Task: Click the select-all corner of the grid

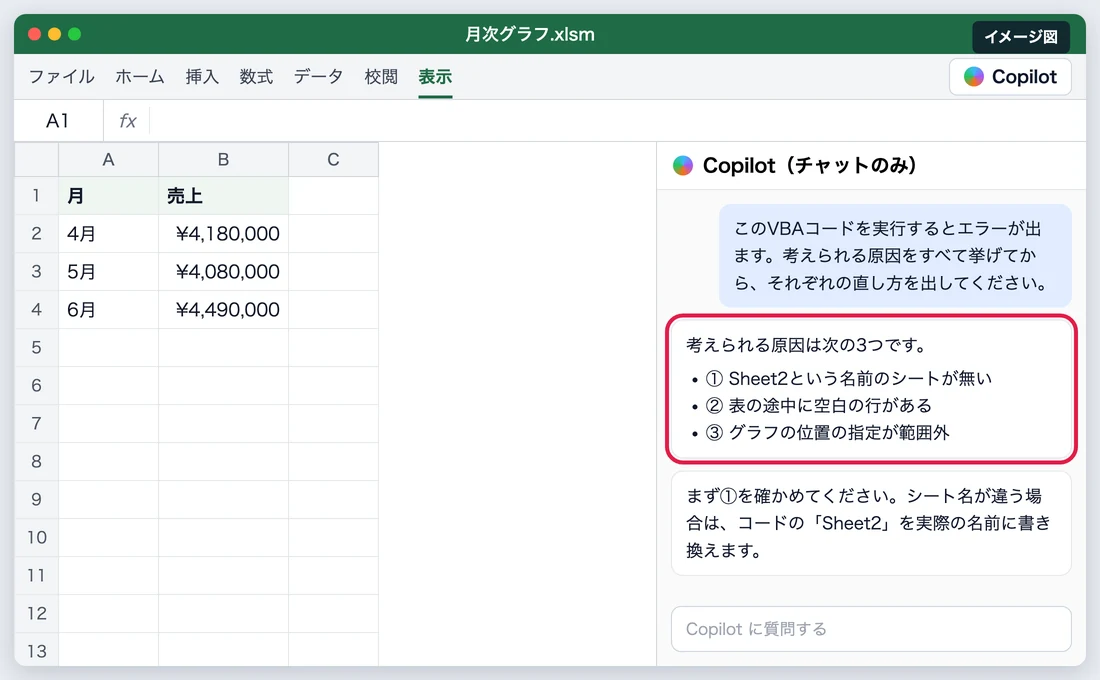Action: (36, 160)
